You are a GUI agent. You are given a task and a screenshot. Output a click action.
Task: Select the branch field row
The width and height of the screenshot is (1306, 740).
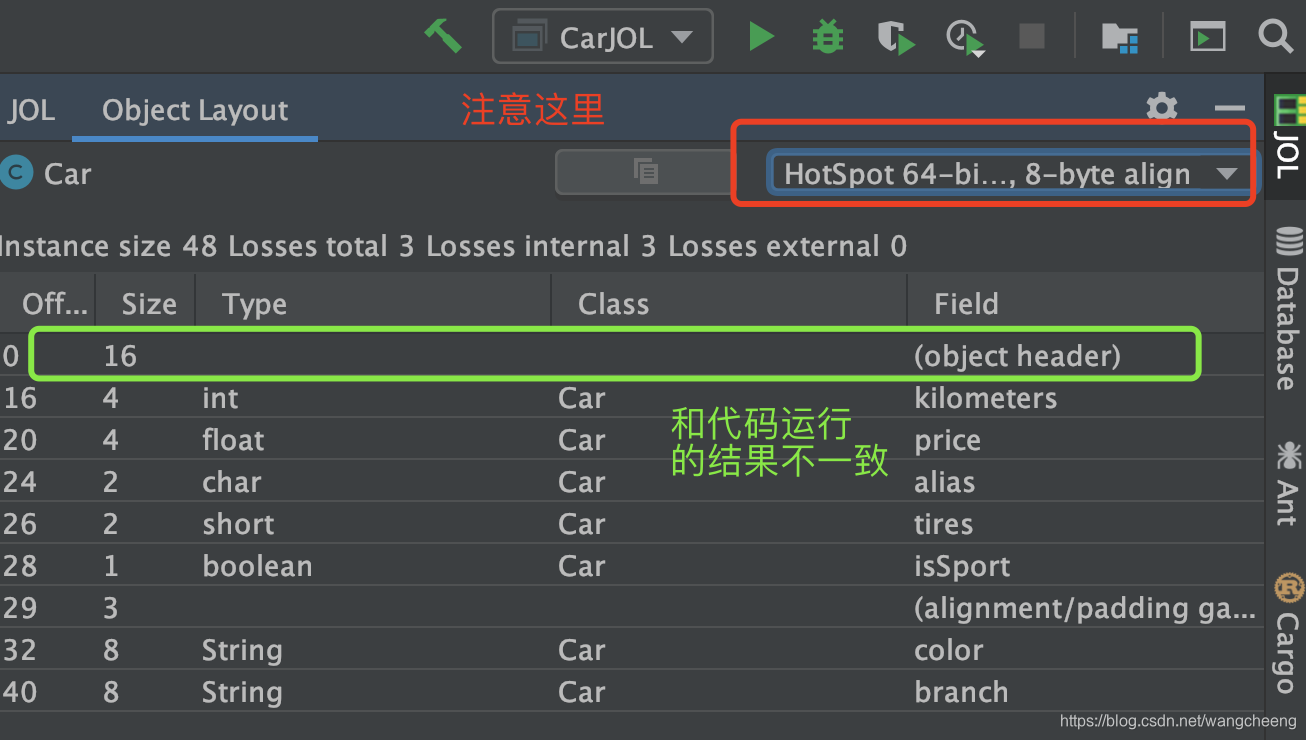(632, 692)
